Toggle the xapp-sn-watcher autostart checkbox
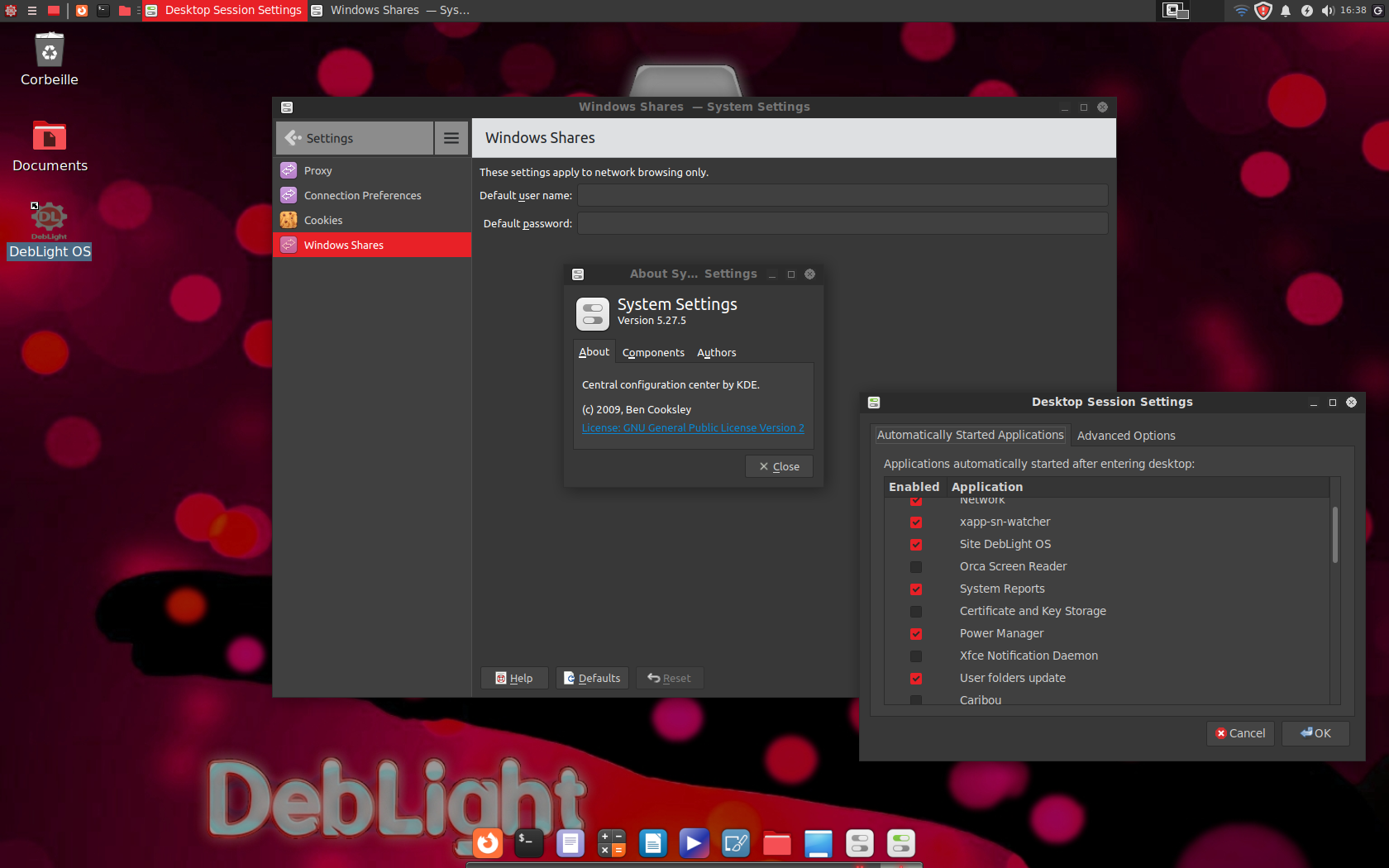 tap(916, 522)
